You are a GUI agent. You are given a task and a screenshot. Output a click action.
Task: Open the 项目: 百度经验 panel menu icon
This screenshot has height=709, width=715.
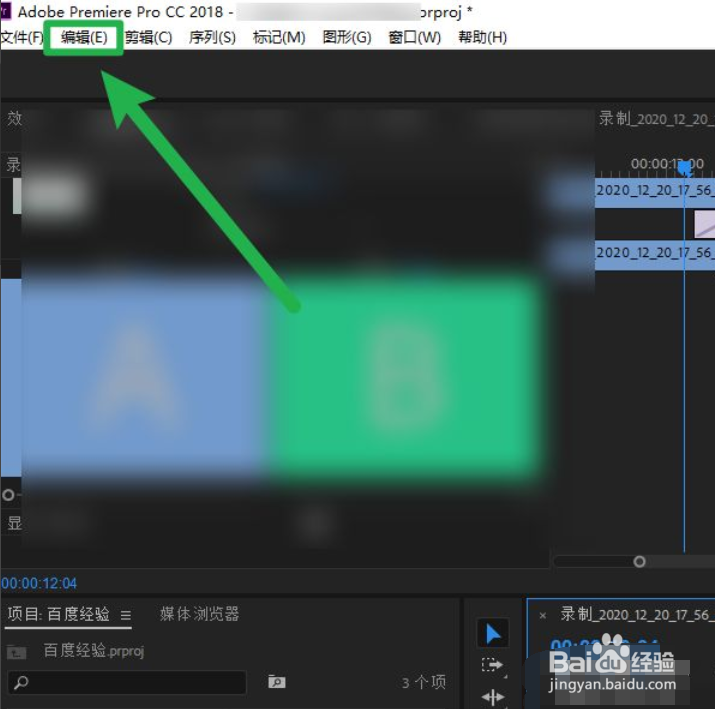pos(126,615)
